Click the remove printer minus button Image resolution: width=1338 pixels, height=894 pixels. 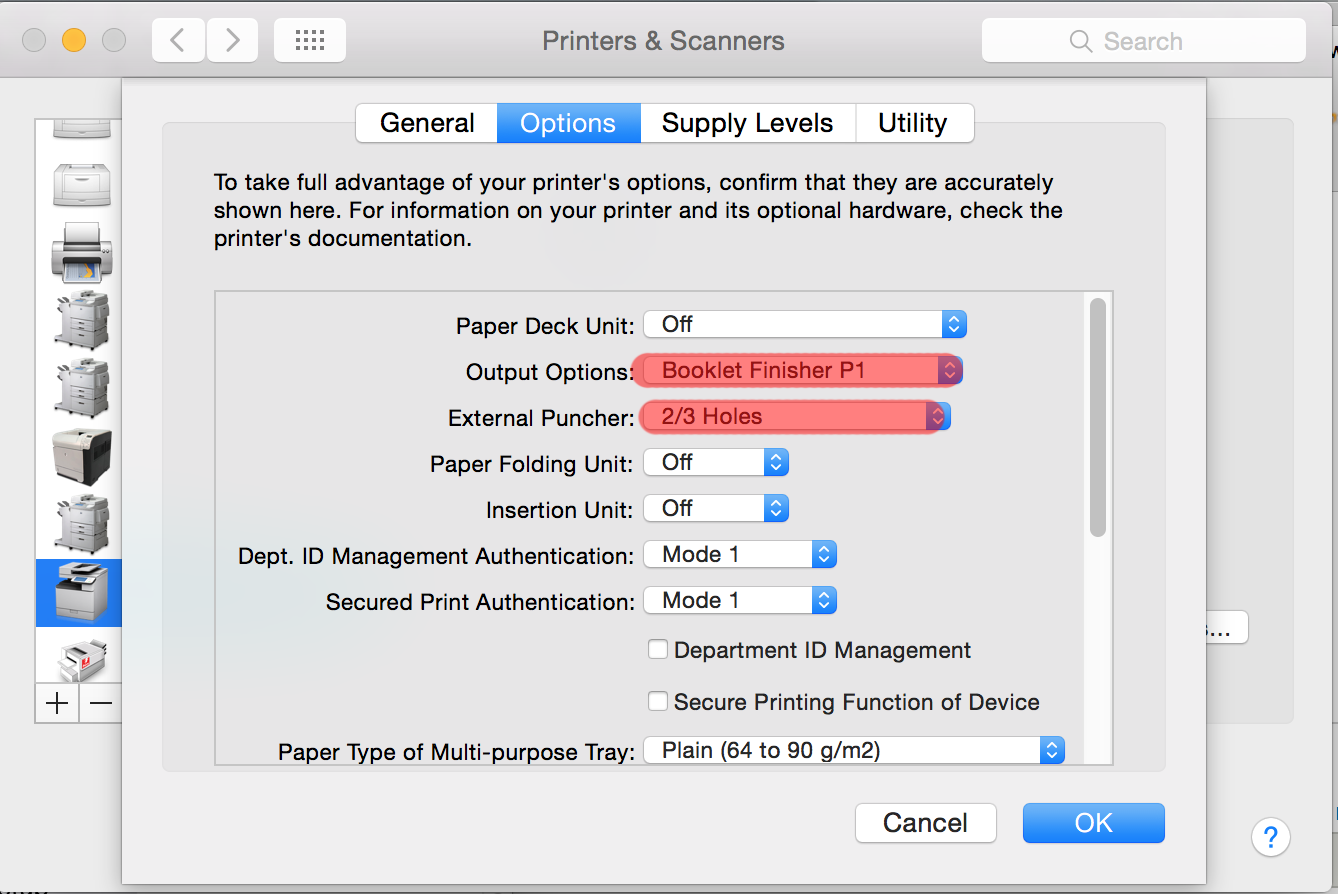[x=101, y=703]
